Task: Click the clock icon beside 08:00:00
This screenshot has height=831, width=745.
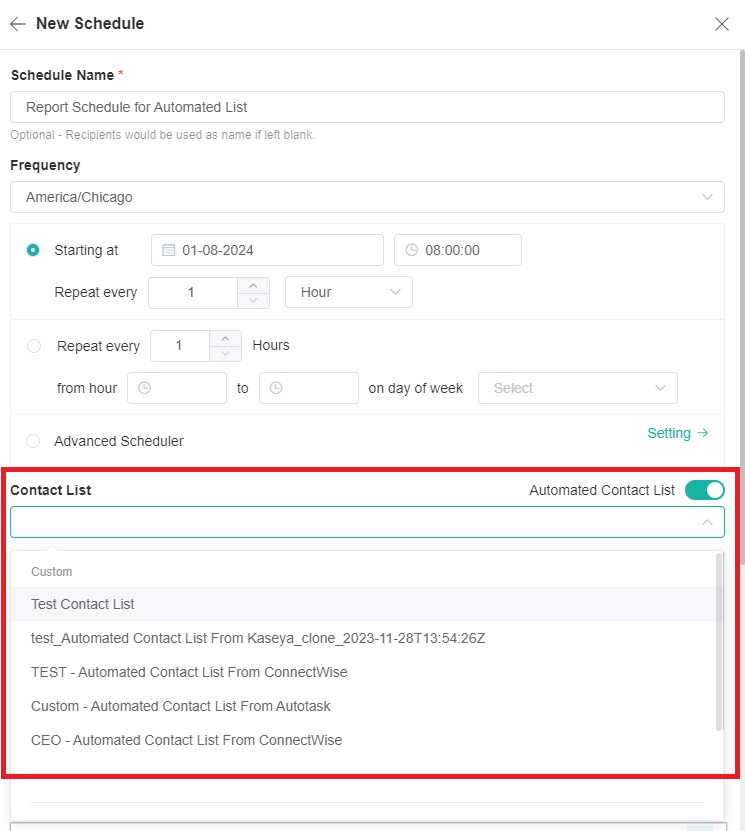Action: (x=411, y=250)
